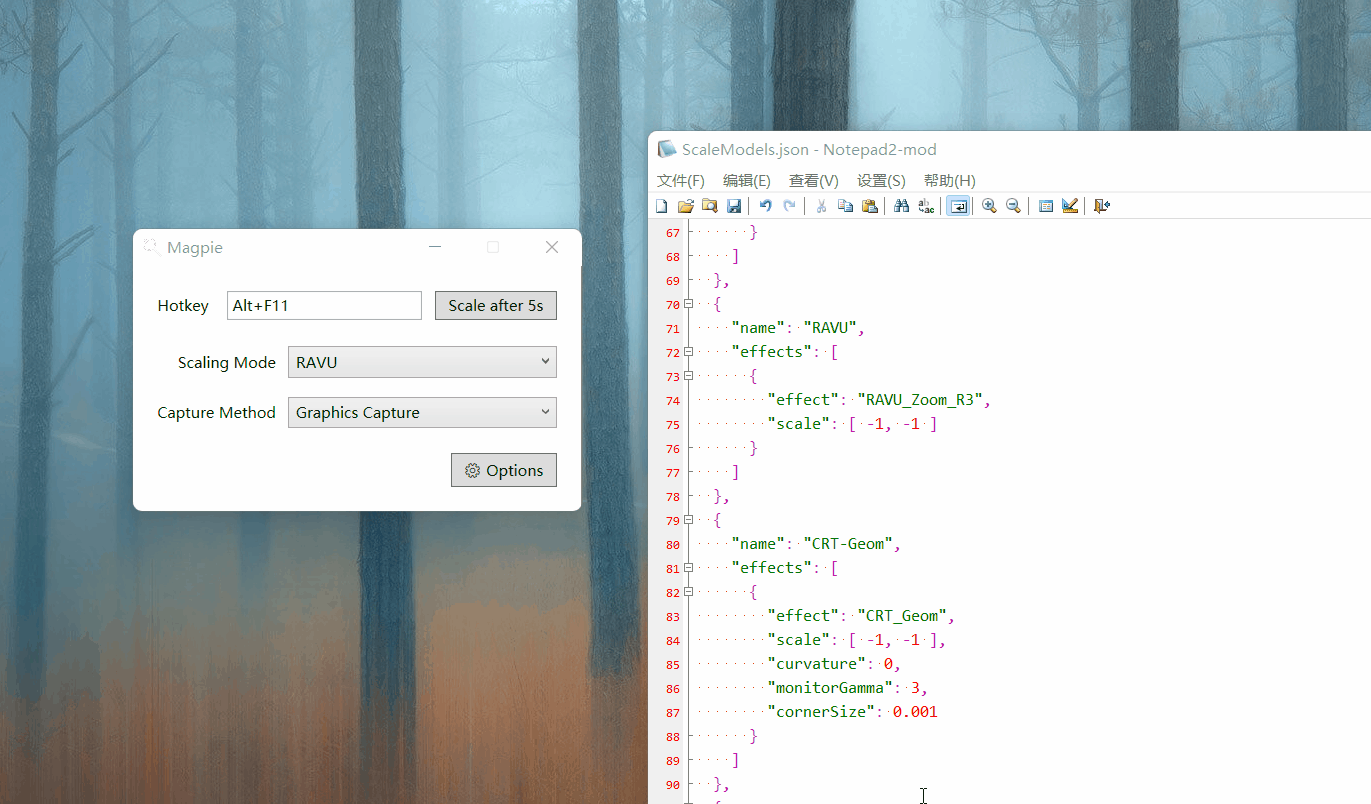The image size is (1371, 804).
Task: Redo the last edit
Action: click(x=789, y=205)
